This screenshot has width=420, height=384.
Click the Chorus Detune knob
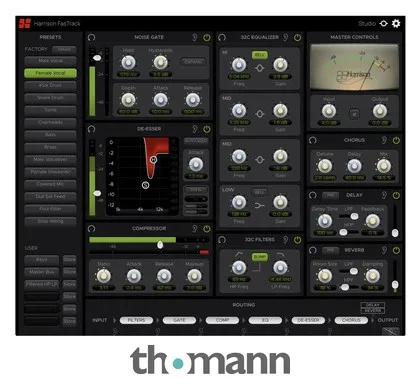[325, 166]
